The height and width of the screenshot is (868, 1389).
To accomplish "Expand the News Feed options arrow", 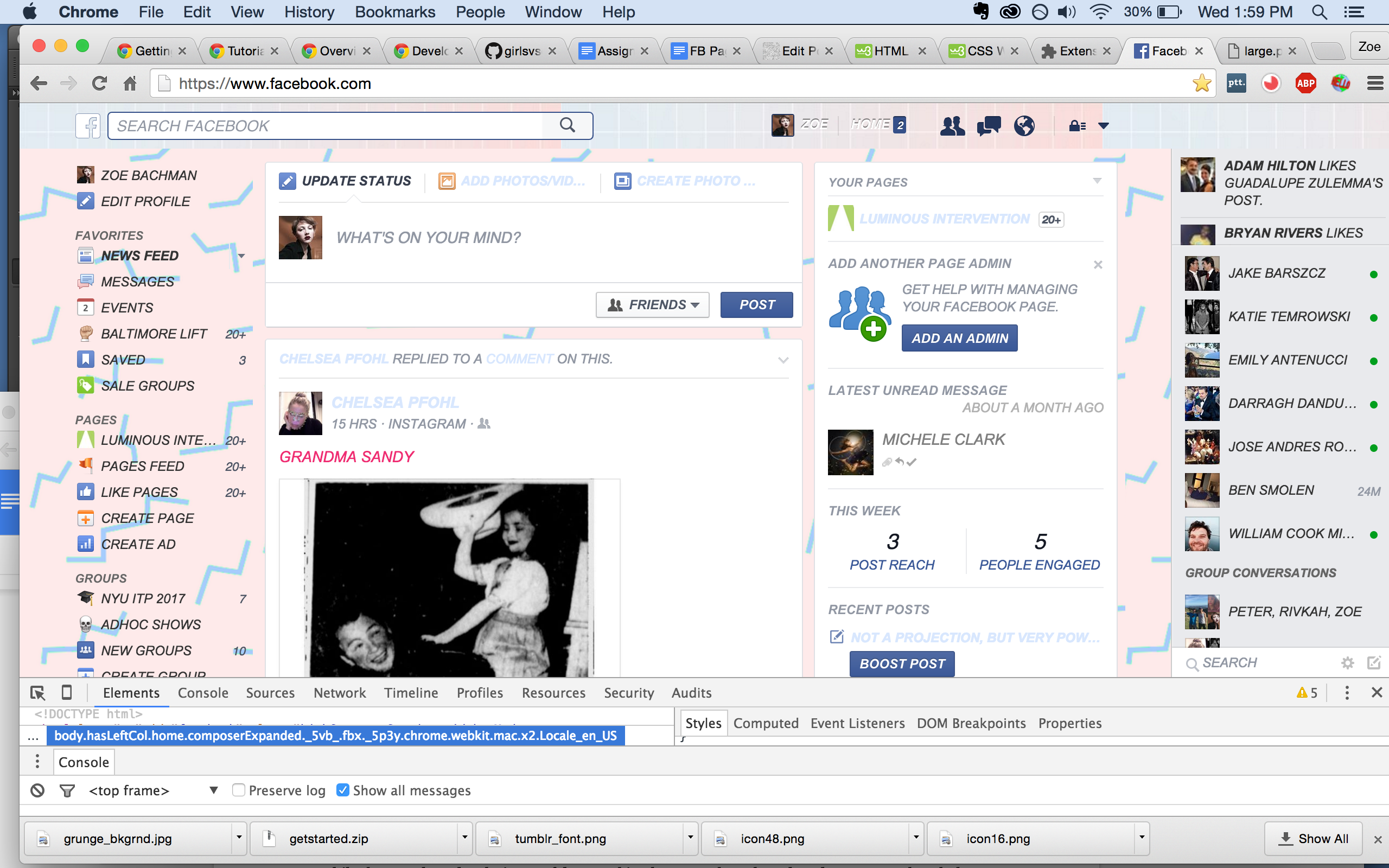I will pyautogui.click(x=241, y=256).
